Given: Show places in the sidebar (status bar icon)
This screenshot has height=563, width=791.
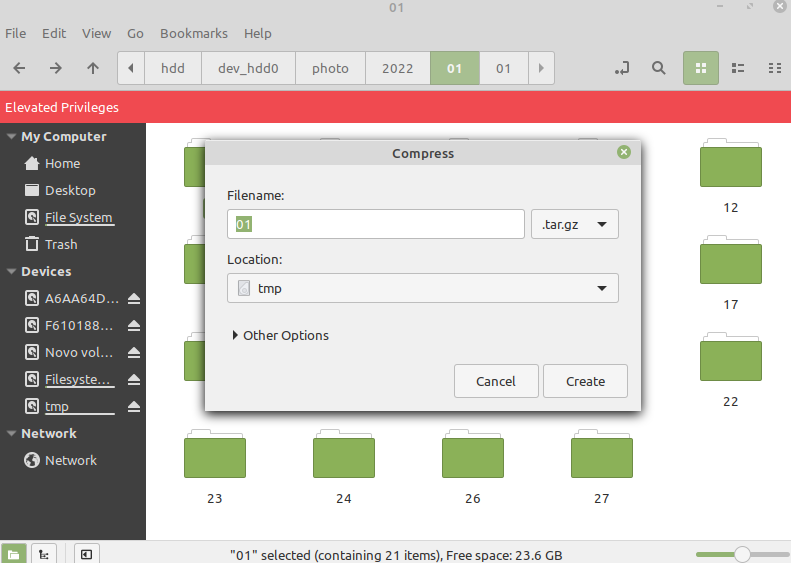Looking at the screenshot, I should [x=14, y=555].
